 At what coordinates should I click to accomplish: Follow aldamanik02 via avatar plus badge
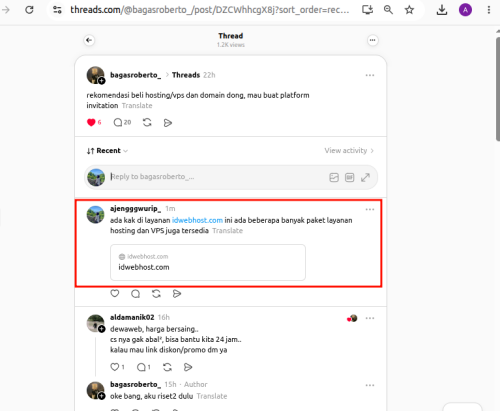coord(102,329)
